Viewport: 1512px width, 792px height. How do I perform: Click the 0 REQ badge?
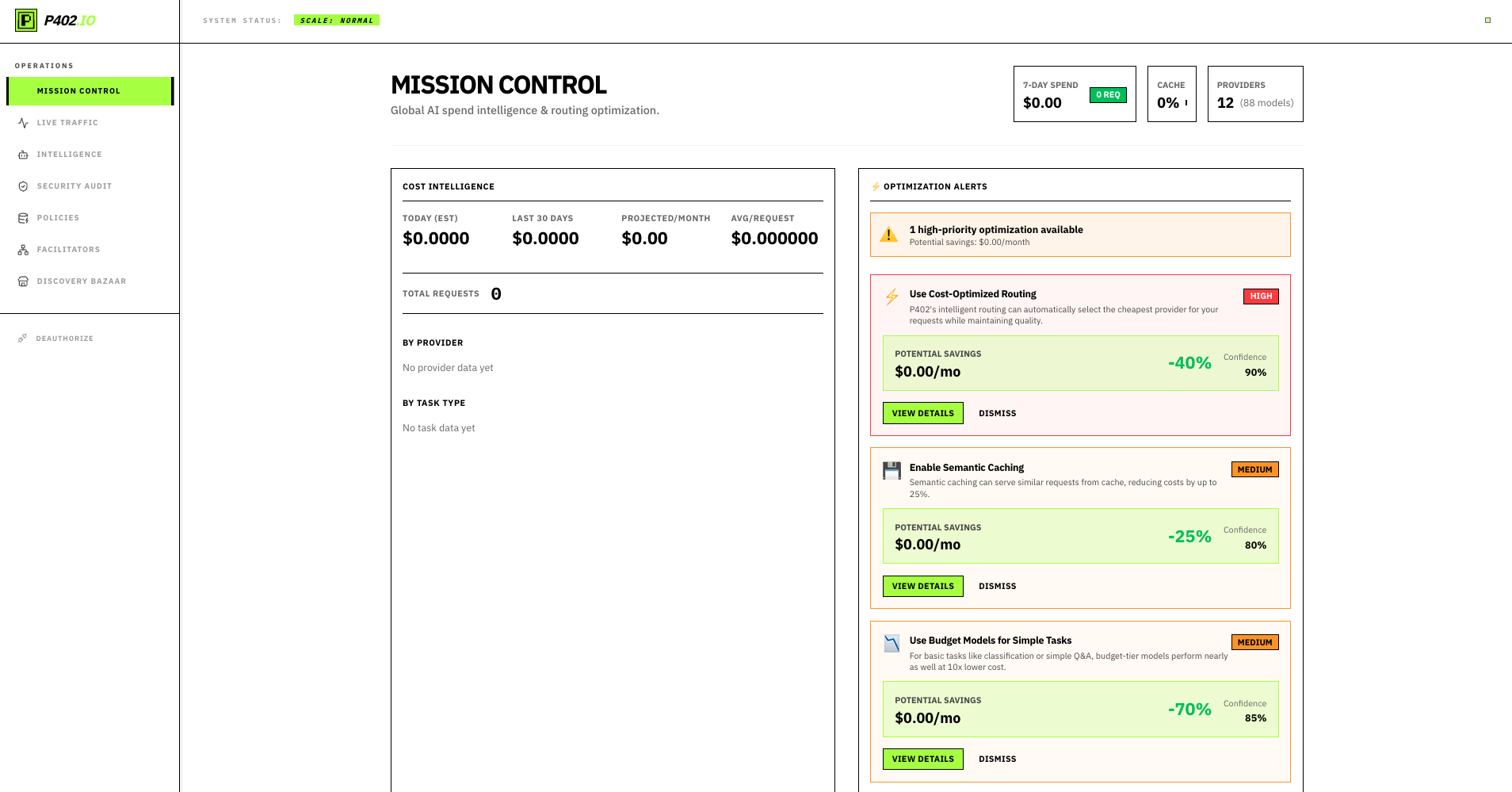[x=1108, y=95]
